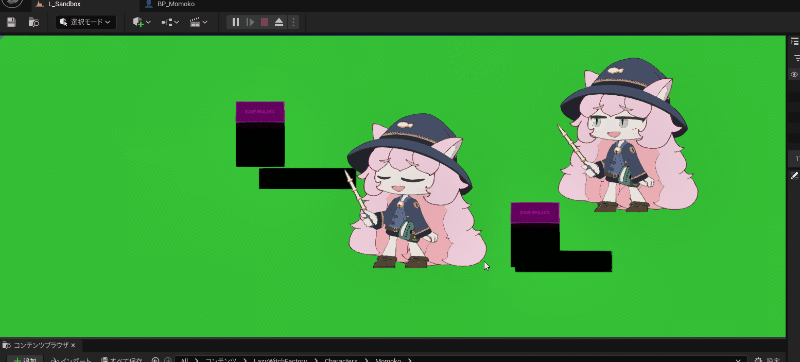The width and height of the screenshot is (800, 362).
Task: Advance one frame with the step button
Action: (250, 22)
